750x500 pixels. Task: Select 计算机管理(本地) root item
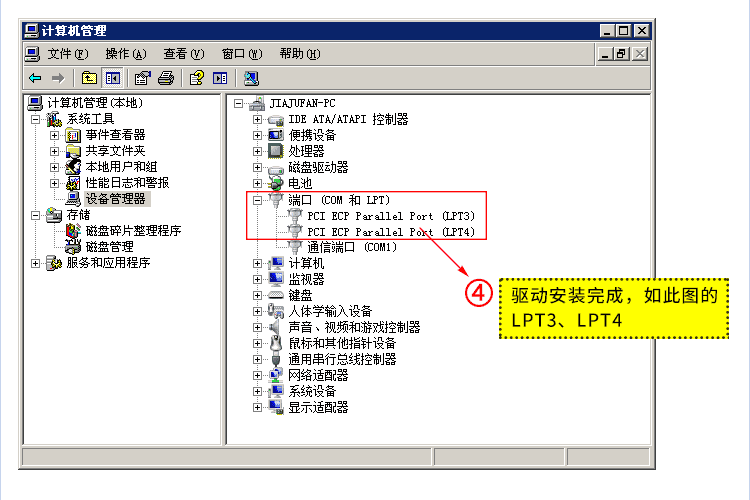coord(95,103)
